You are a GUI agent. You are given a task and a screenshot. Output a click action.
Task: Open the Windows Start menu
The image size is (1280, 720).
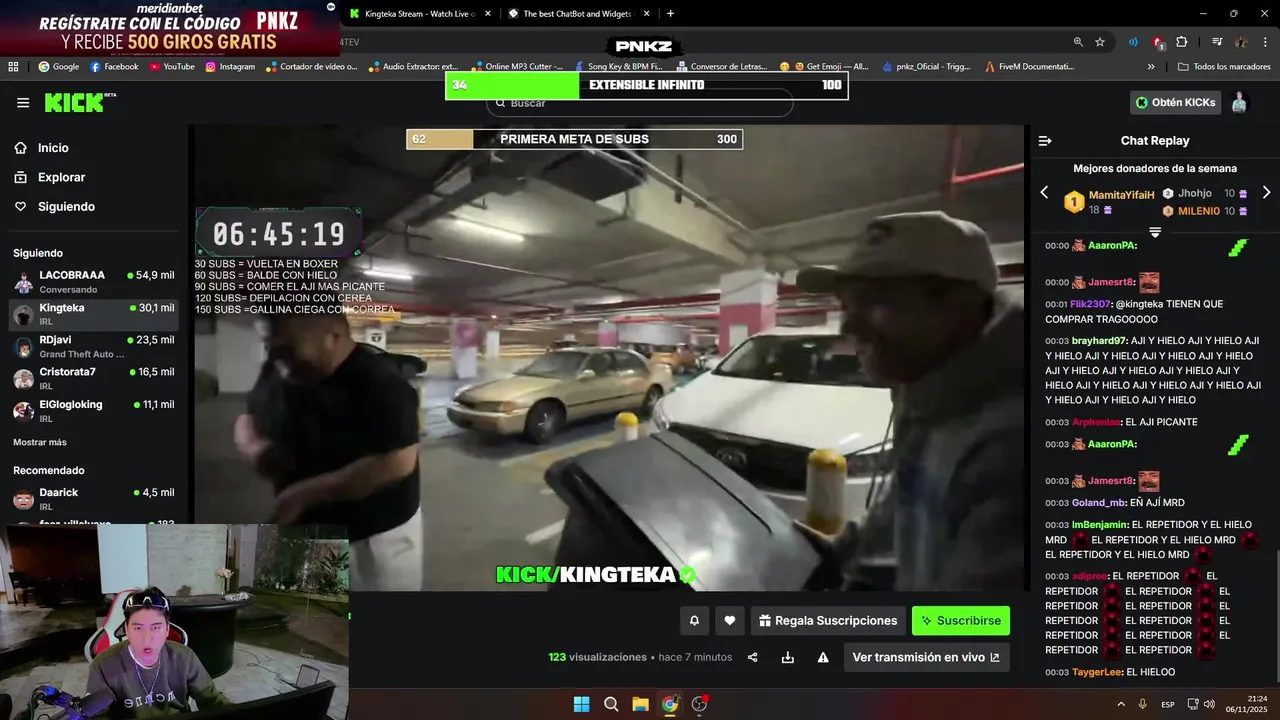click(x=581, y=704)
